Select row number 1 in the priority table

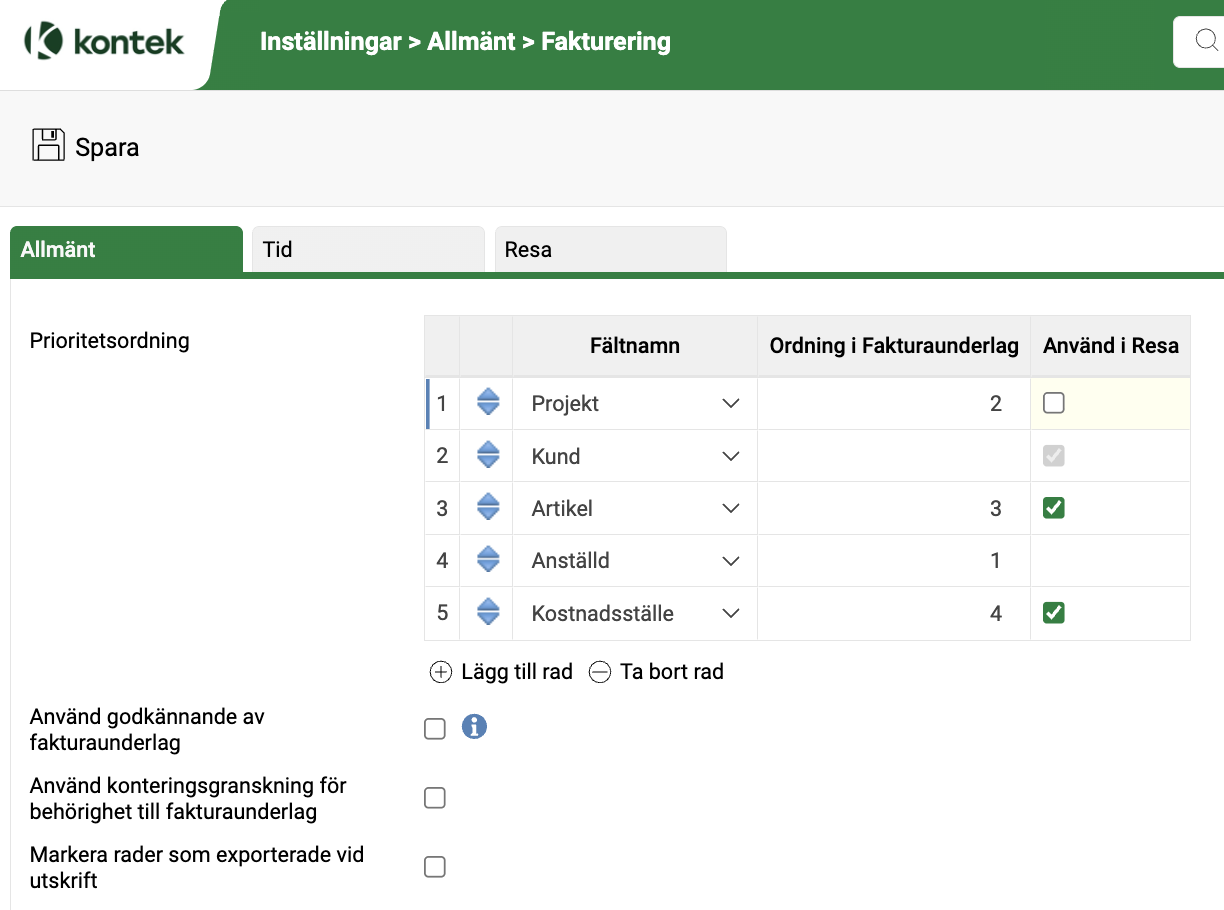442,403
